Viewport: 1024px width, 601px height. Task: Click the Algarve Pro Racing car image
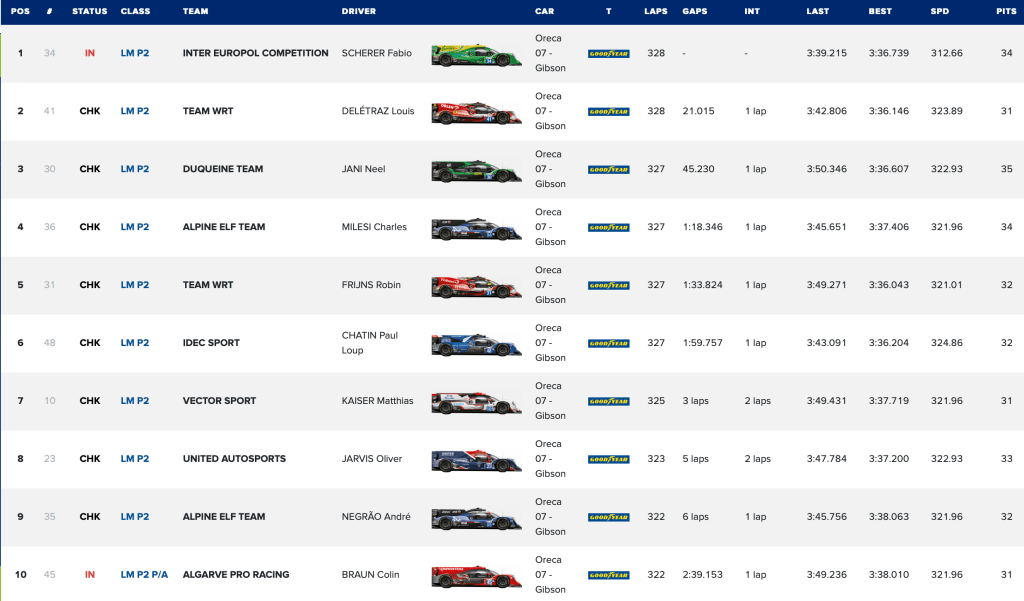(x=477, y=577)
